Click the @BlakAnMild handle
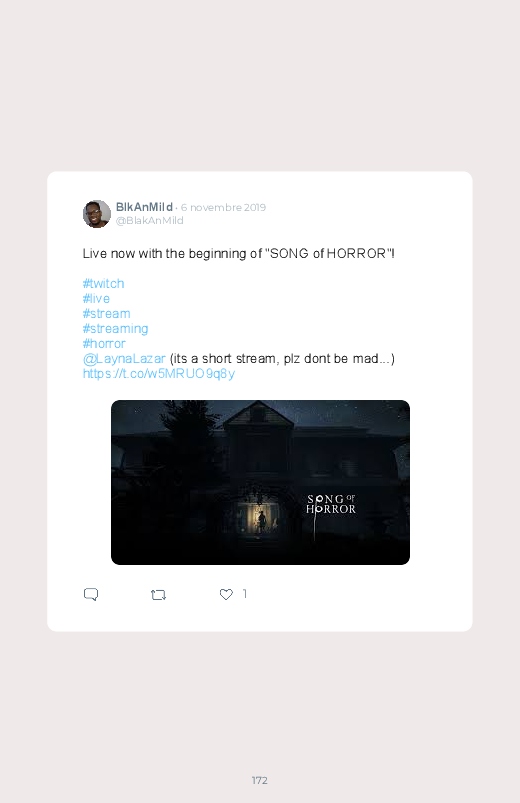 pyautogui.click(x=150, y=220)
